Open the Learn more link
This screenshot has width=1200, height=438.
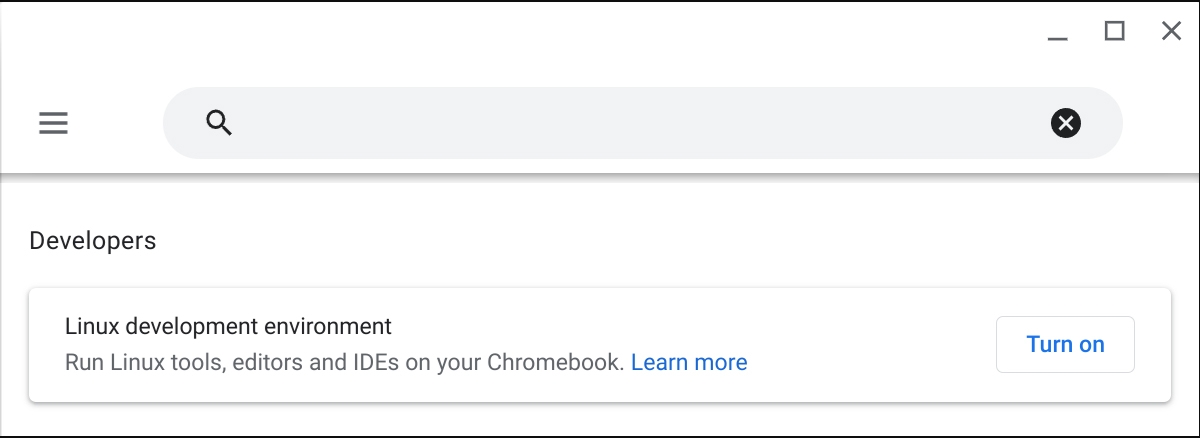point(689,362)
